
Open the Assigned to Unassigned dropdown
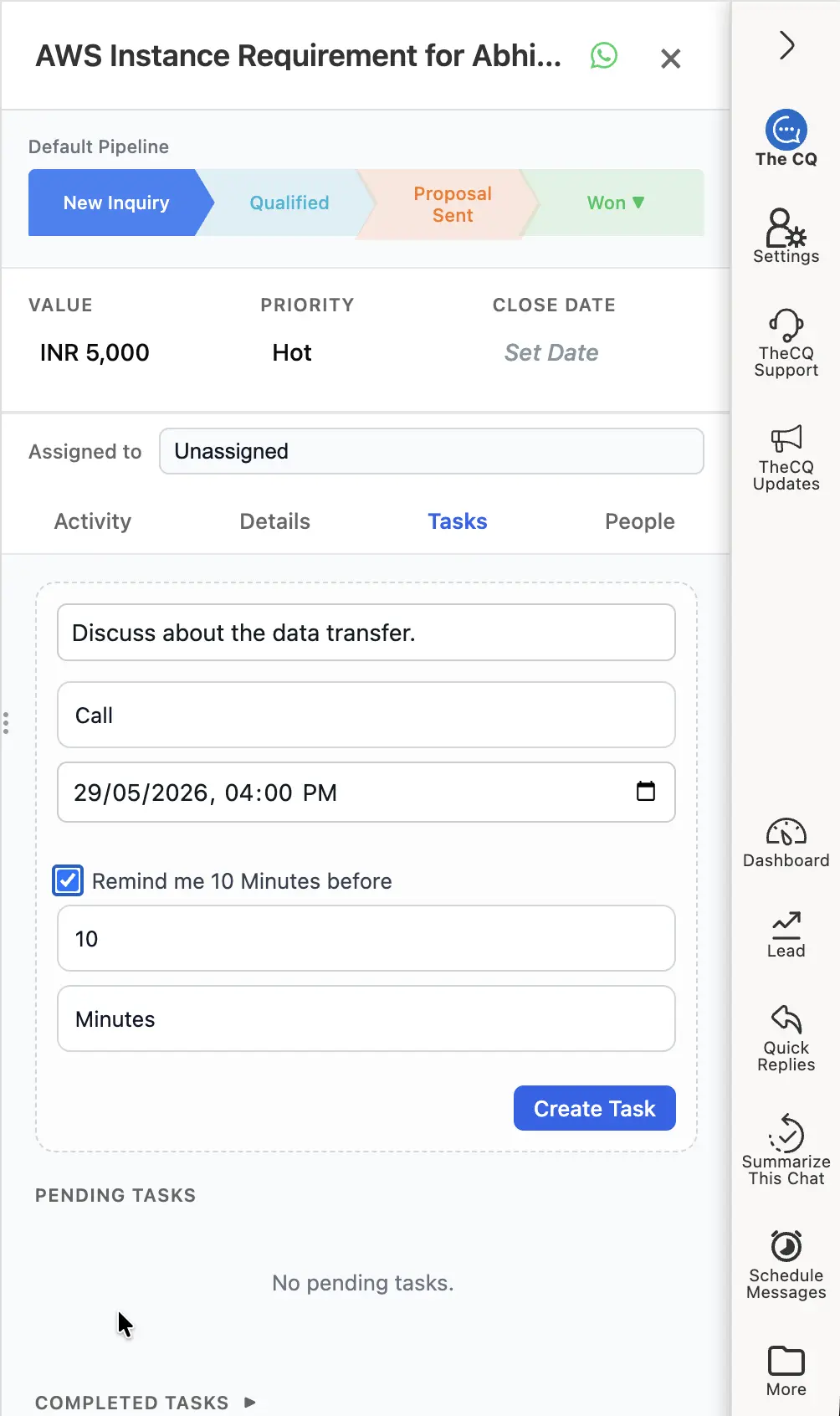click(x=432, y=451)
